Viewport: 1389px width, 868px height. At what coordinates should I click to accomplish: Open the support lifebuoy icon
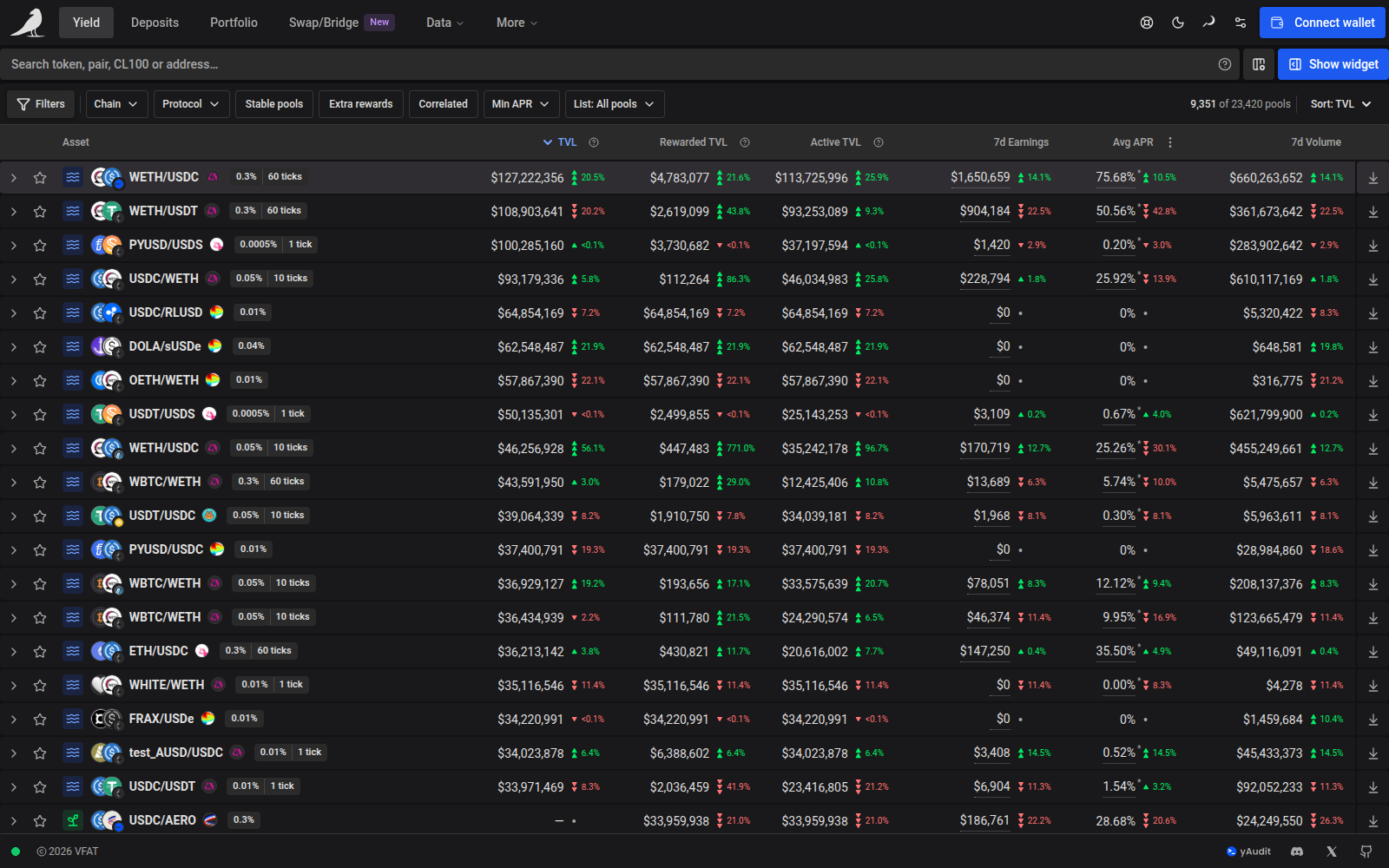(x=1147, y=23)
